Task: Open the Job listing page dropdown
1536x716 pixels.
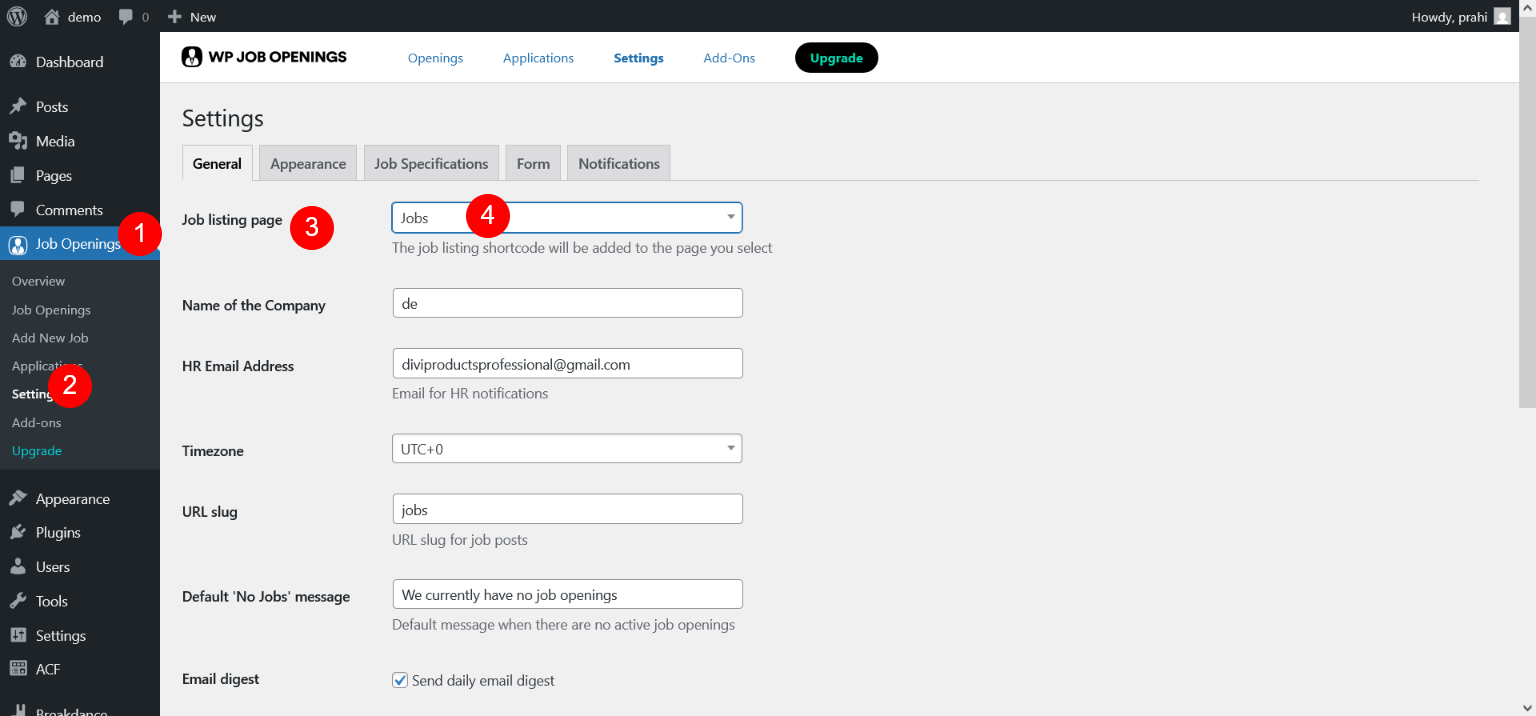Action: point(567,218)
